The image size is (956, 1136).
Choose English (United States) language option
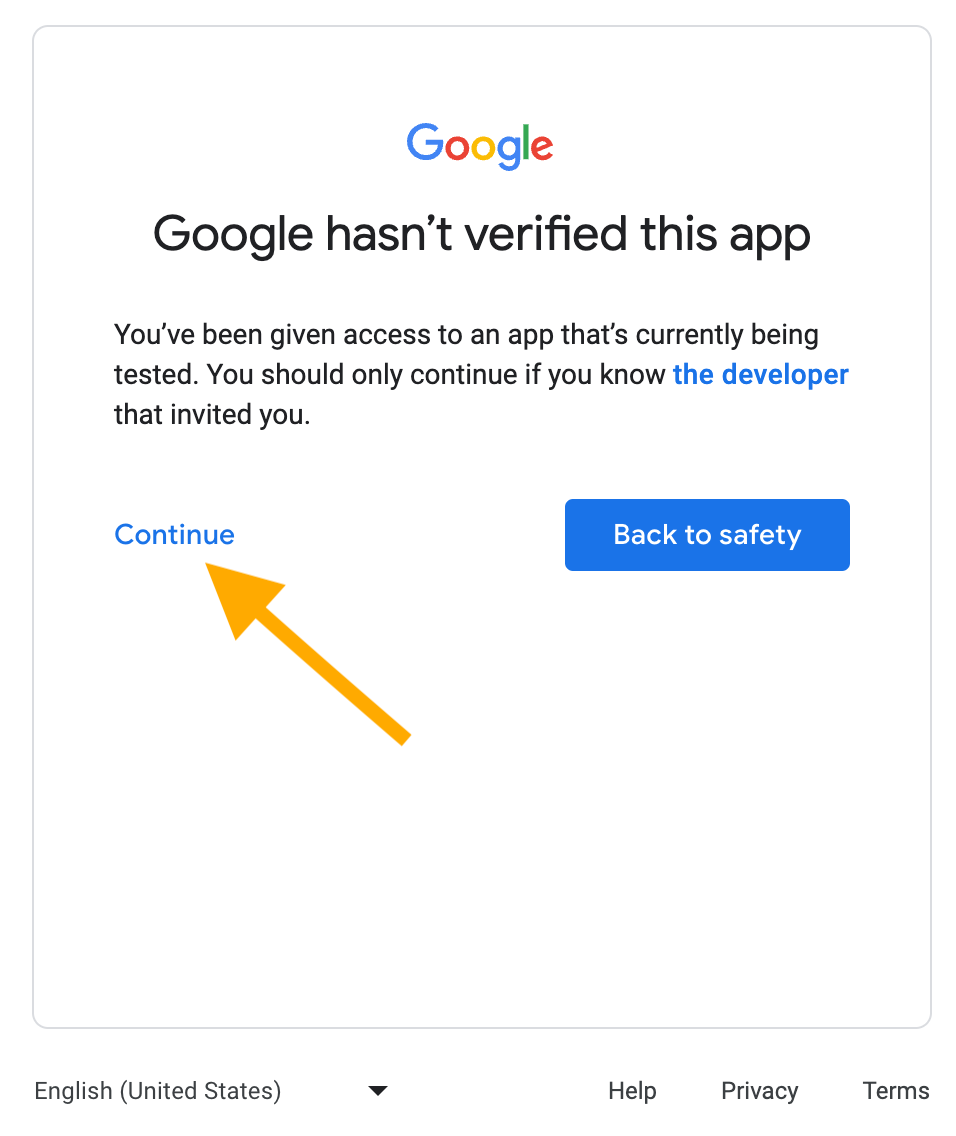pos(157,1090)
